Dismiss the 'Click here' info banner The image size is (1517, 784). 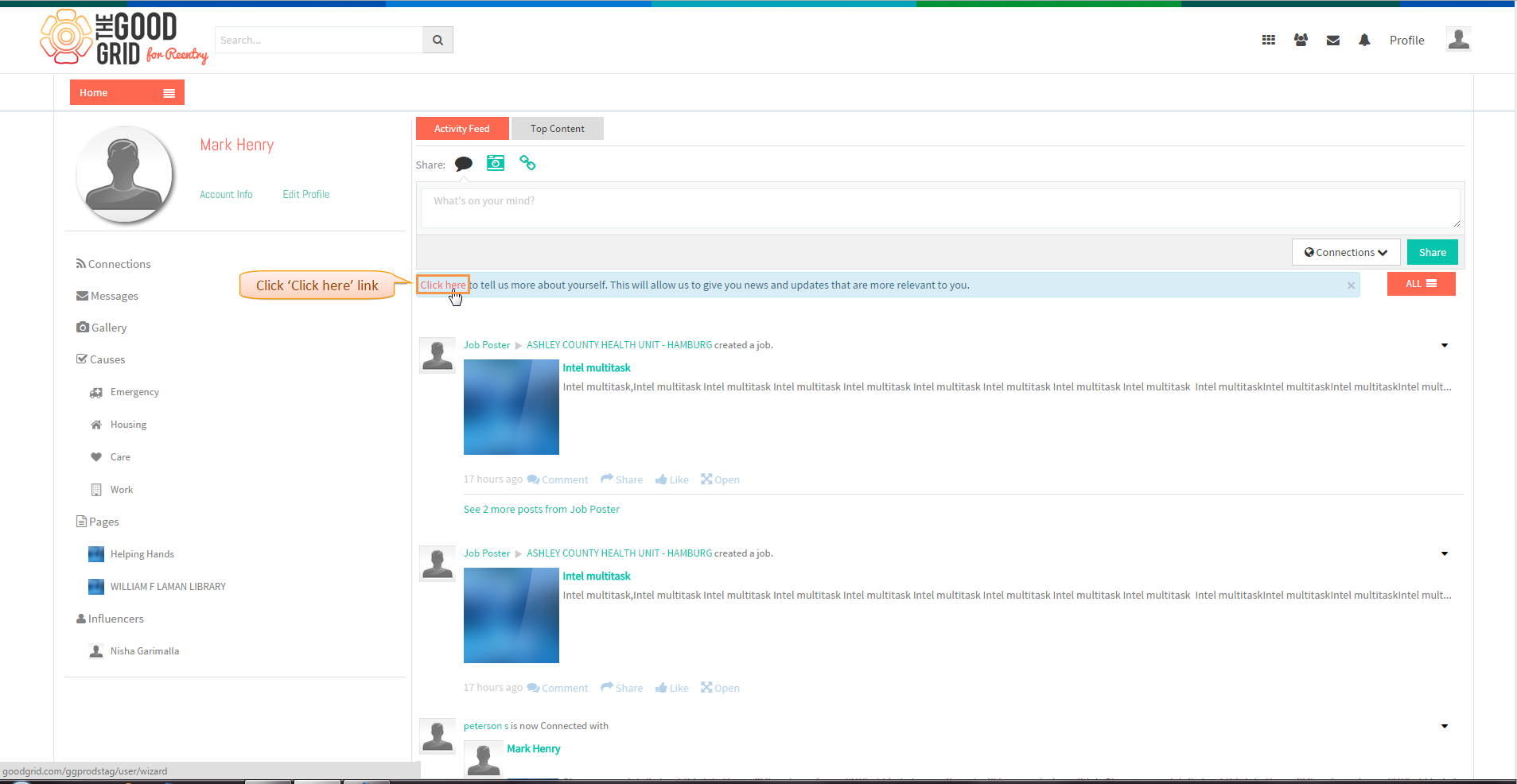pos(1351,285)
